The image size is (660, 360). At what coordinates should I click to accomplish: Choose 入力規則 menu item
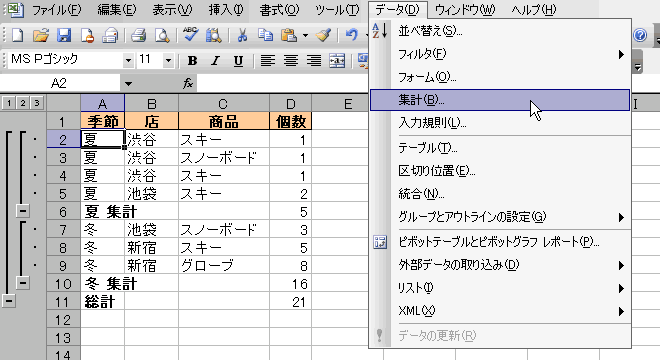500,123
